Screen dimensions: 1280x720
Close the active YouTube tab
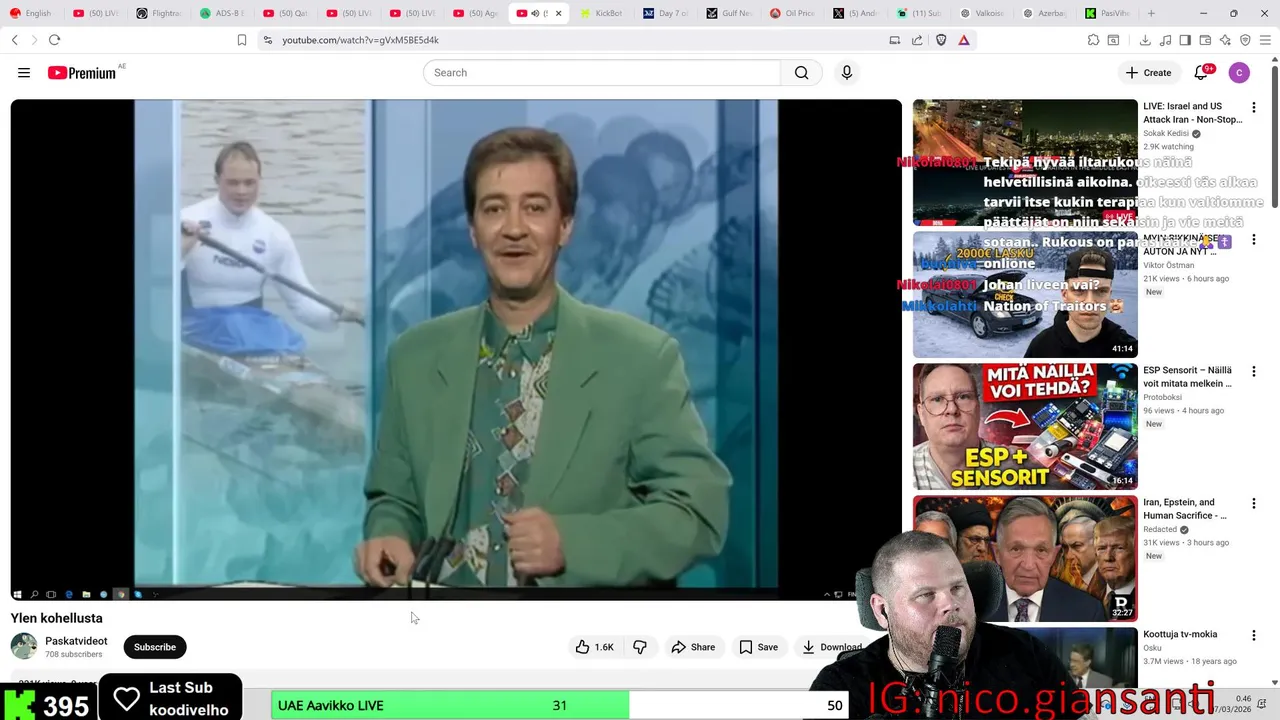558,13
